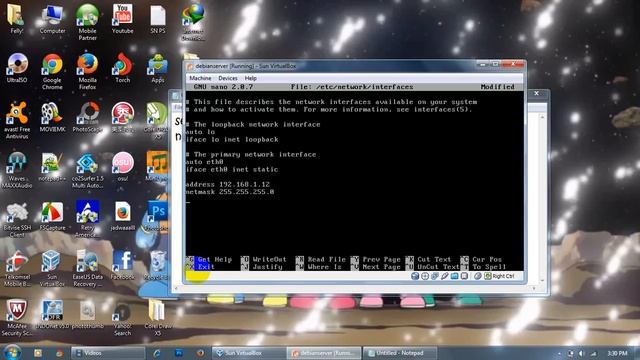Click the line 'address 192.168.1.12' in nano
The image size is (640, 360).
point(228,184)
